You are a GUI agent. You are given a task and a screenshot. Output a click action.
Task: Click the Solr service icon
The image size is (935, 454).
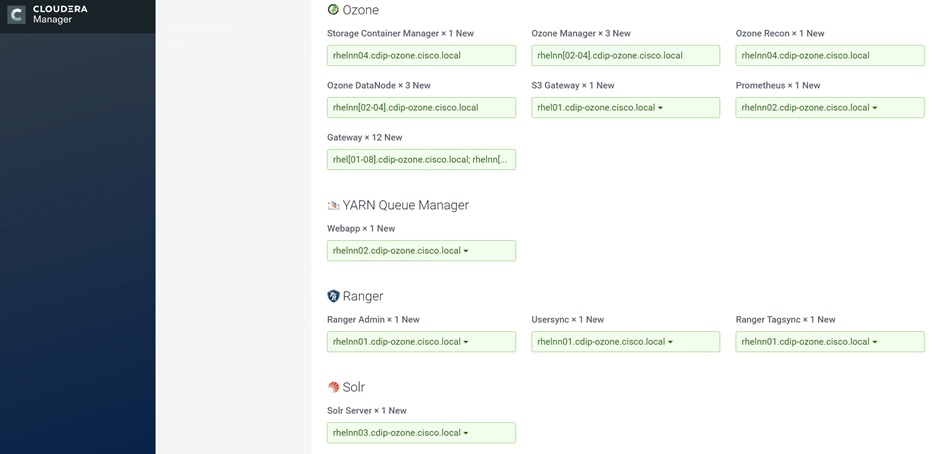click(x=333, y=387)
